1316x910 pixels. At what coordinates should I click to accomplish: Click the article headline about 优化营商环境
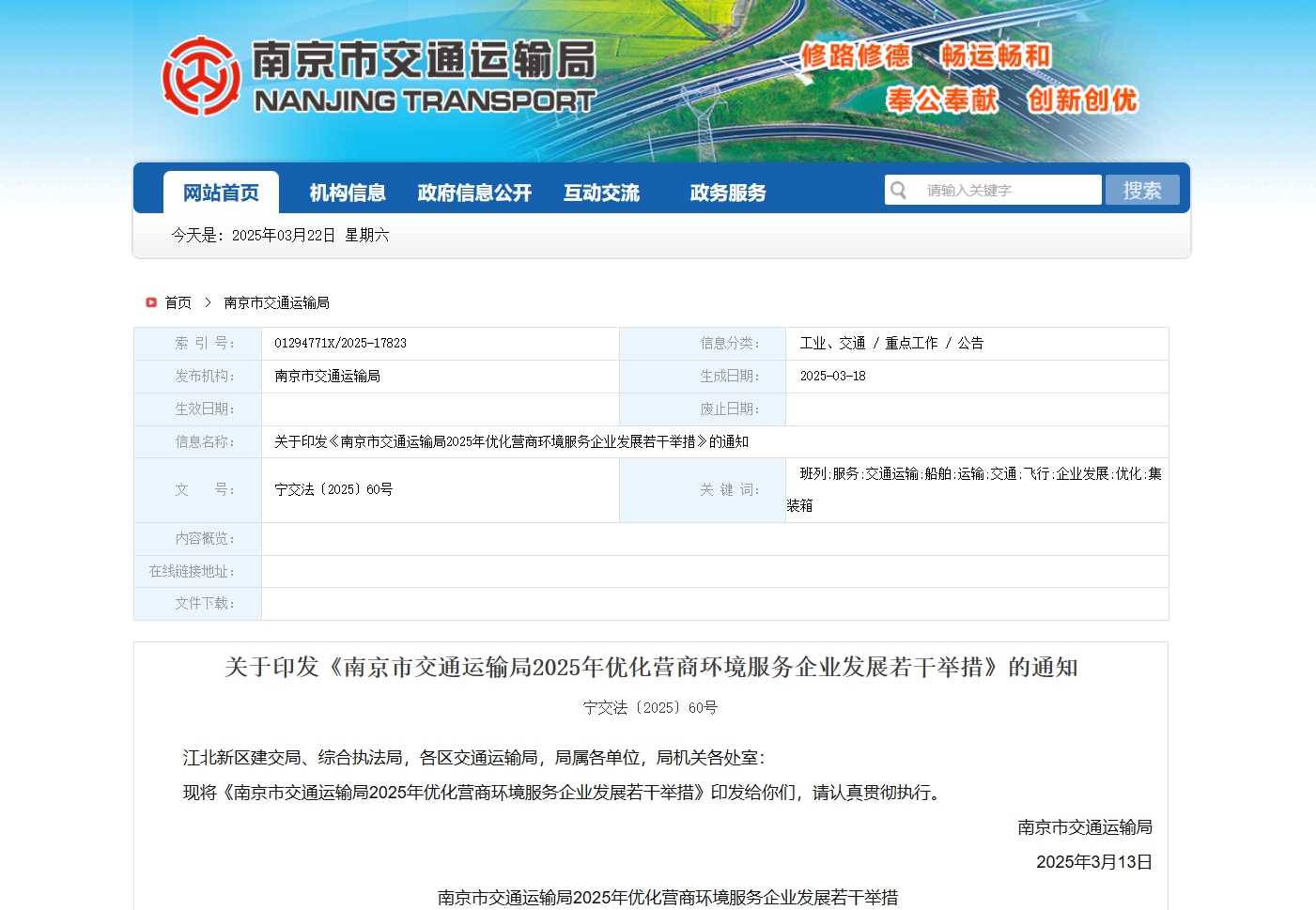[x=651, y=668]
